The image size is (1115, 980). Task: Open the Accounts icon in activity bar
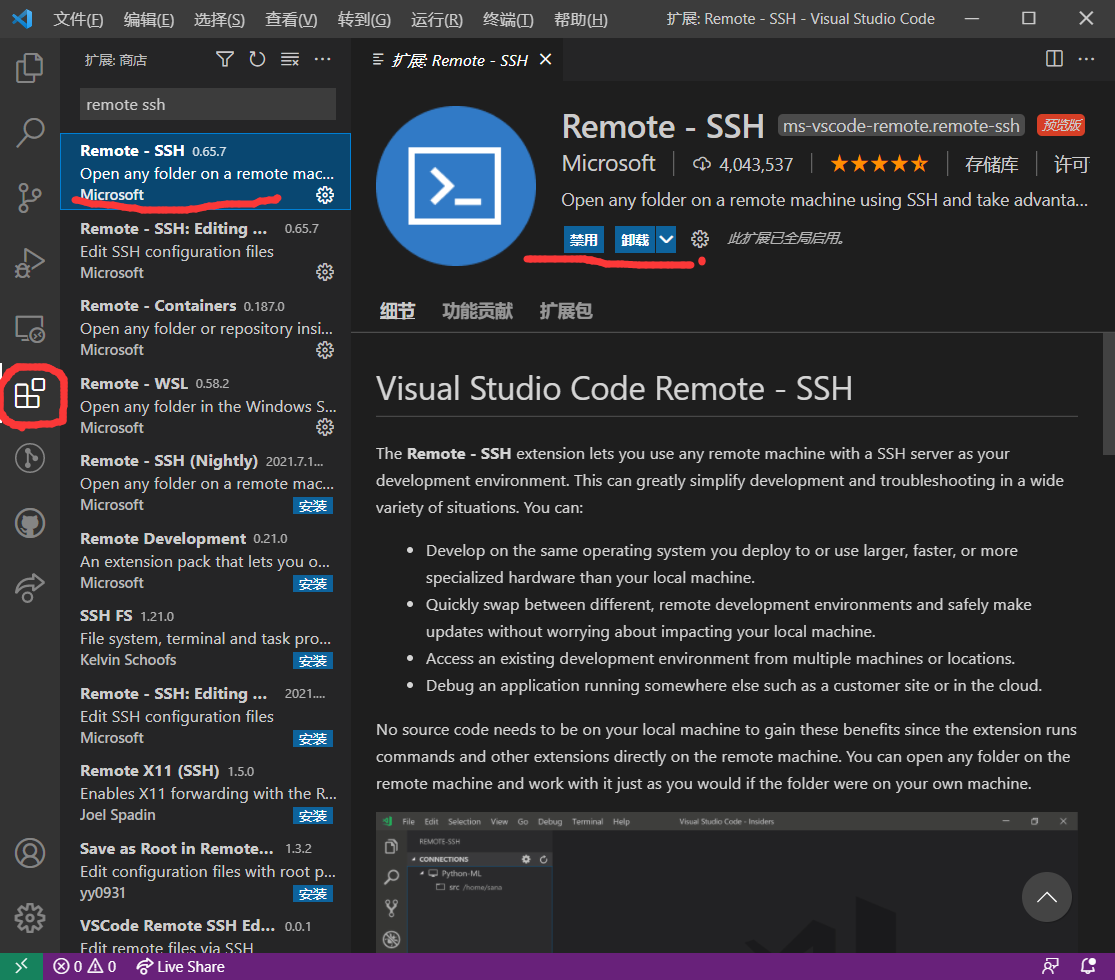click(30, 853)
